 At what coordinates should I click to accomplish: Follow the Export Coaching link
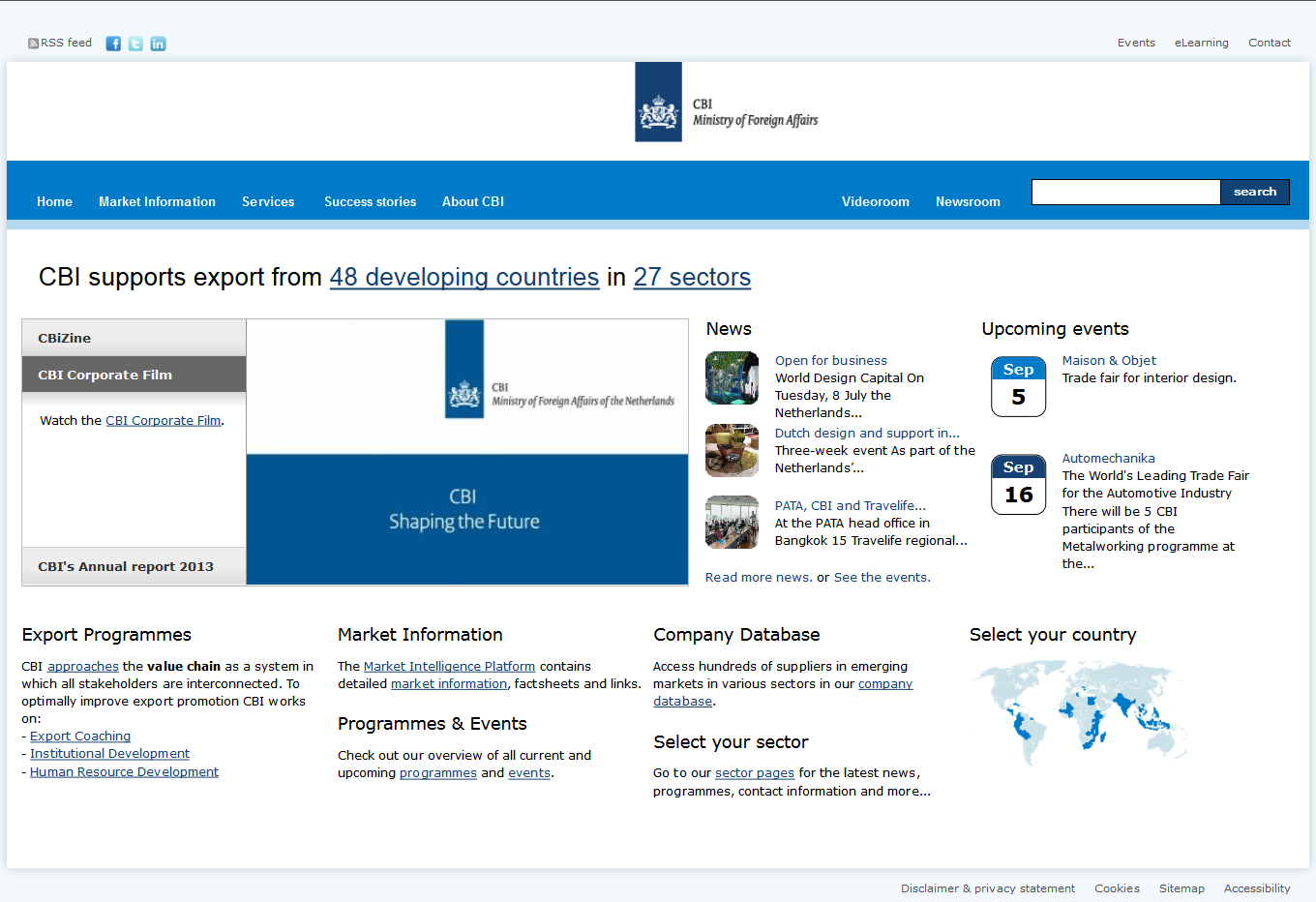click(x=79, y=736)
